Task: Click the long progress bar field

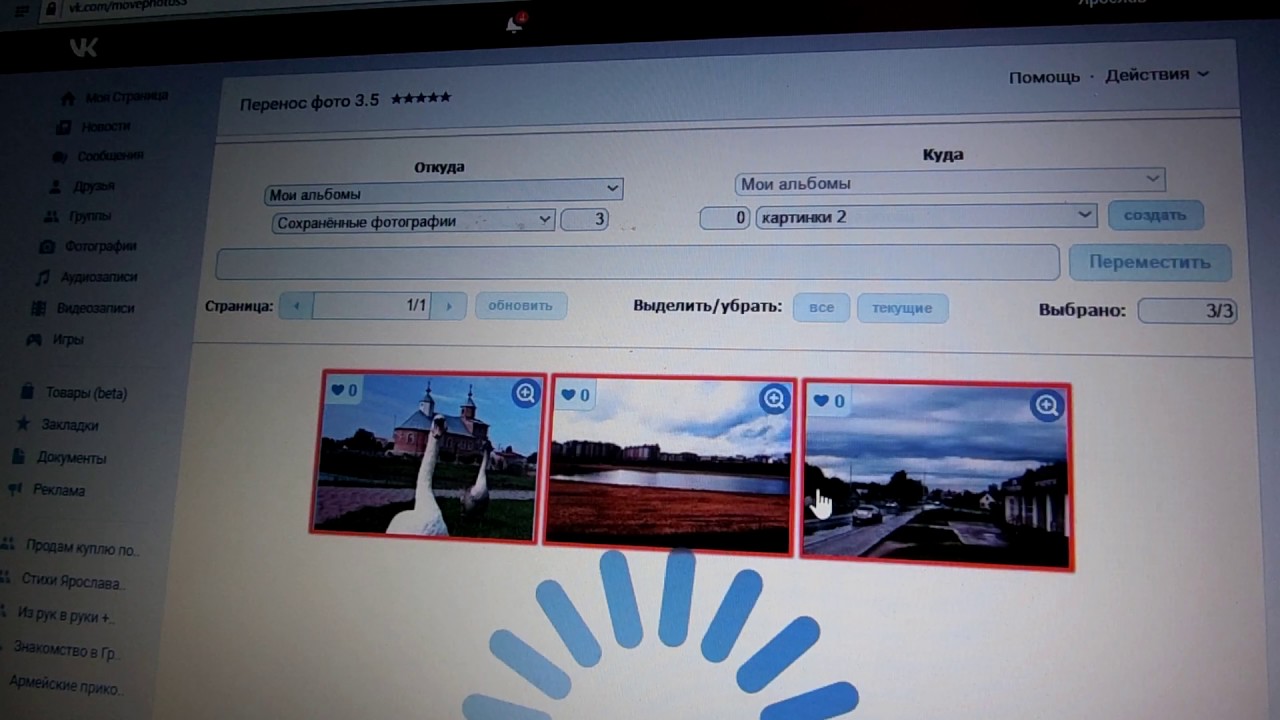Action: pyautogui.click(x=638, y=262)
